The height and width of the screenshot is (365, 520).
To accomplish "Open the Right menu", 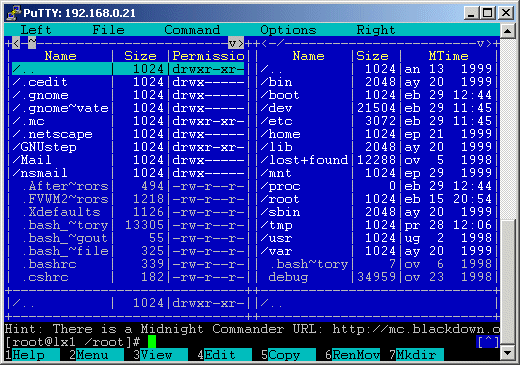I will (376, 30).
